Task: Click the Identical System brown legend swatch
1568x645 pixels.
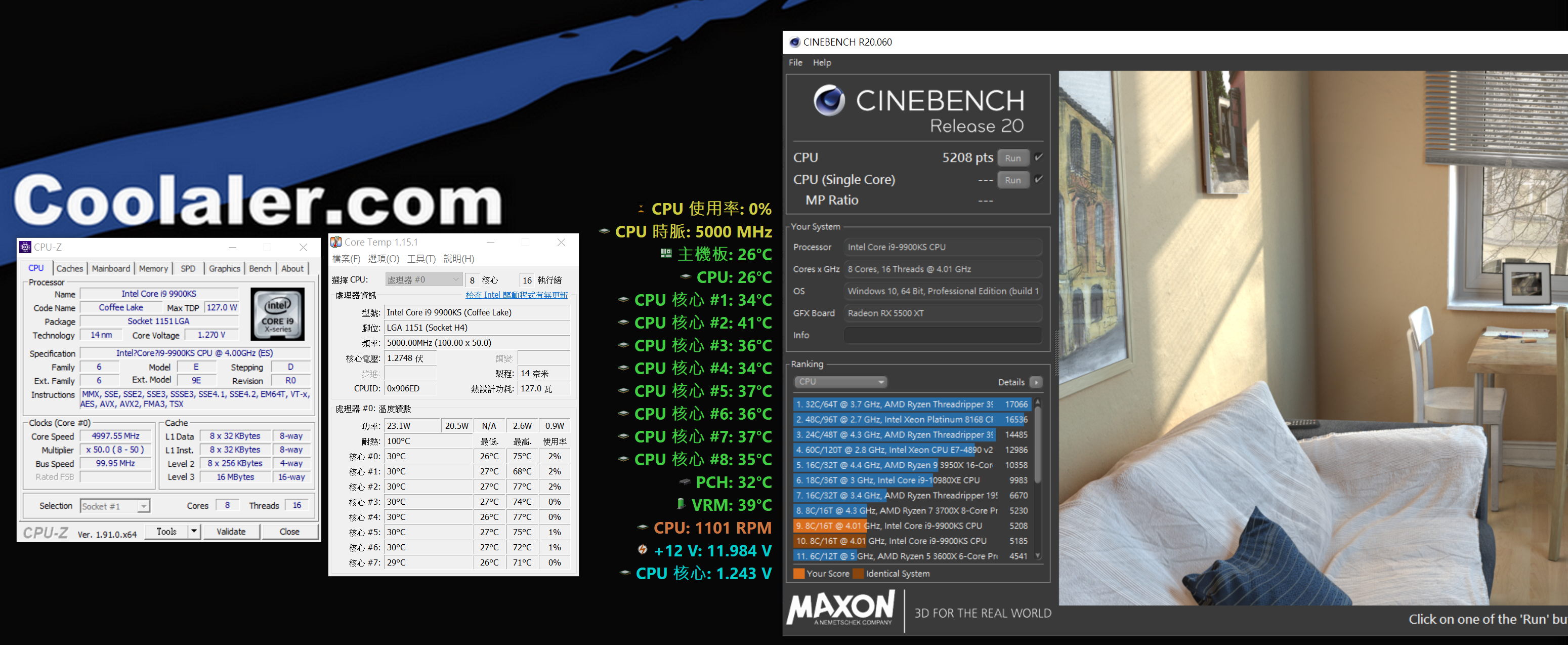Action: 858,573
